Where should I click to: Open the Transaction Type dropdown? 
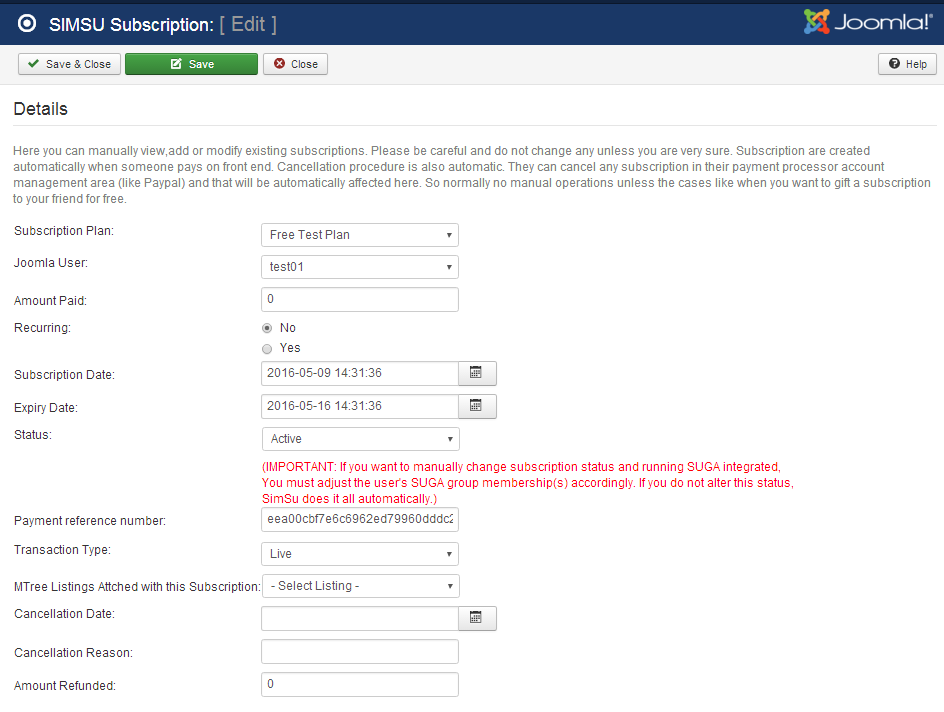coord(359,554)
